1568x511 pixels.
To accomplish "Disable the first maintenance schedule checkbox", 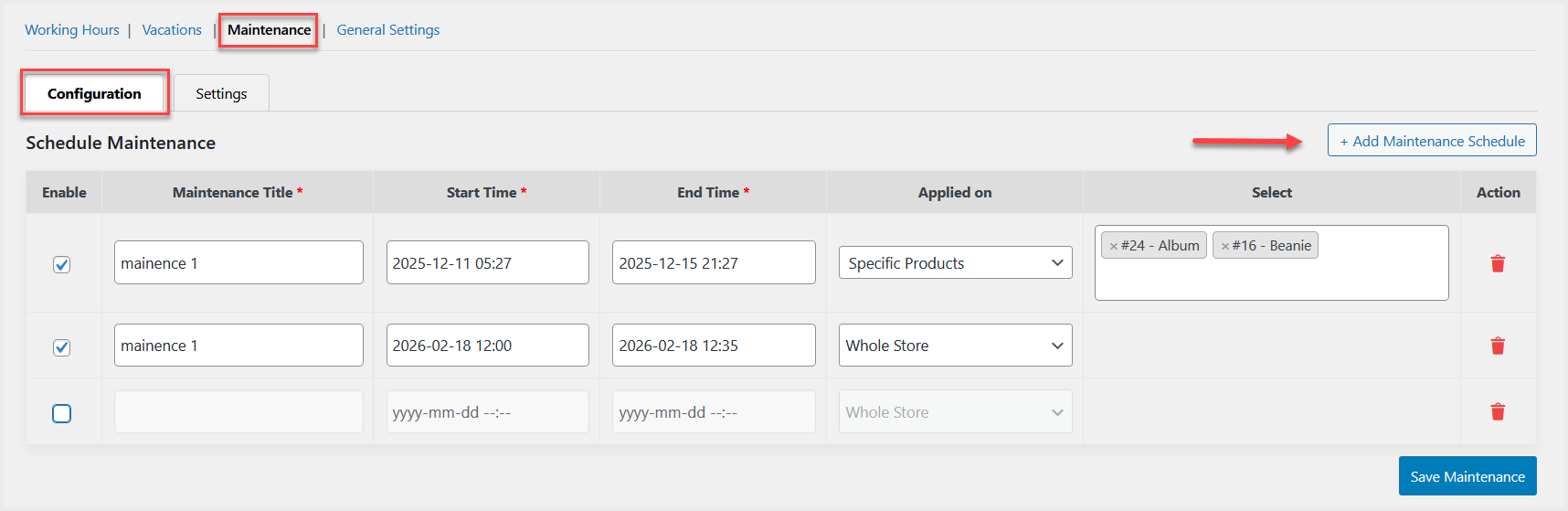I will [x=62, y=264].
